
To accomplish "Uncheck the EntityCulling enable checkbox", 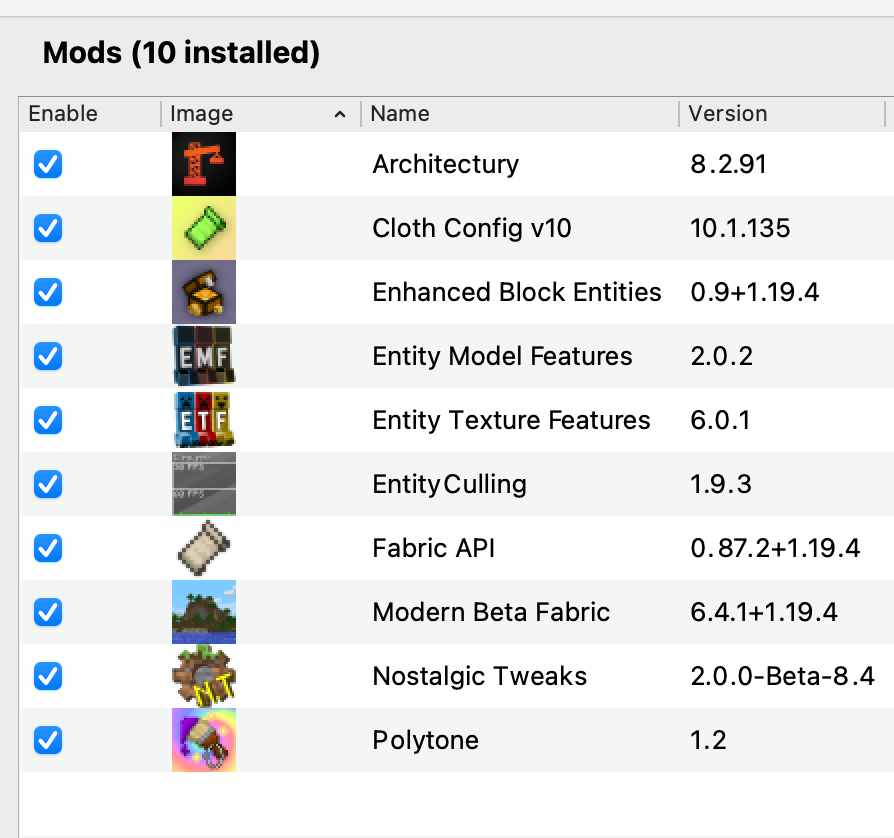I will pos(48,484).
